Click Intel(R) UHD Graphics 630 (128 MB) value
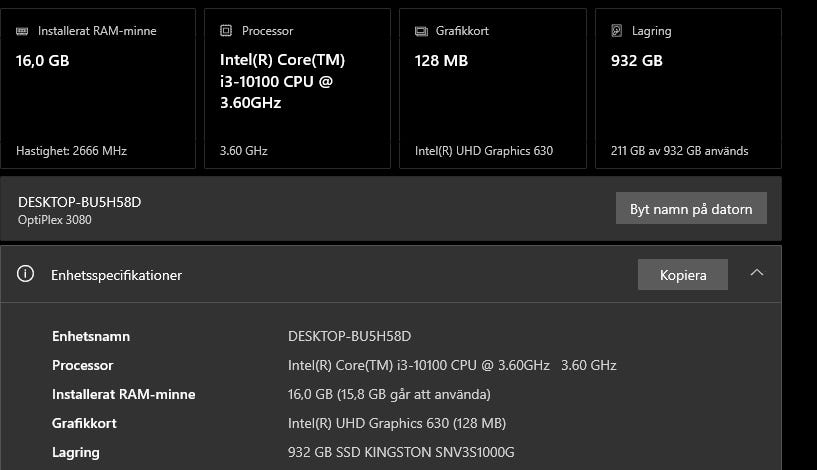 click(397, 423)
